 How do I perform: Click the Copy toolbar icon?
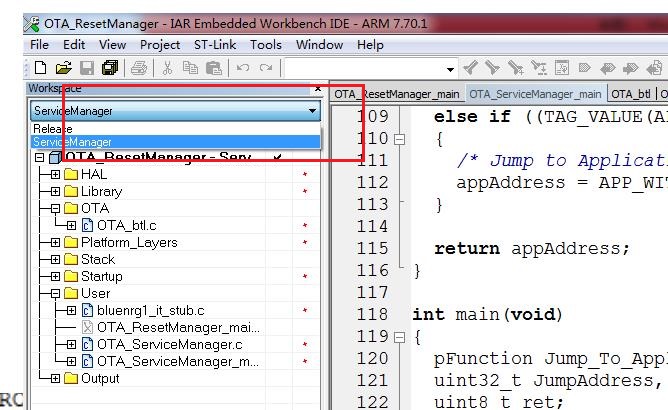191,68
